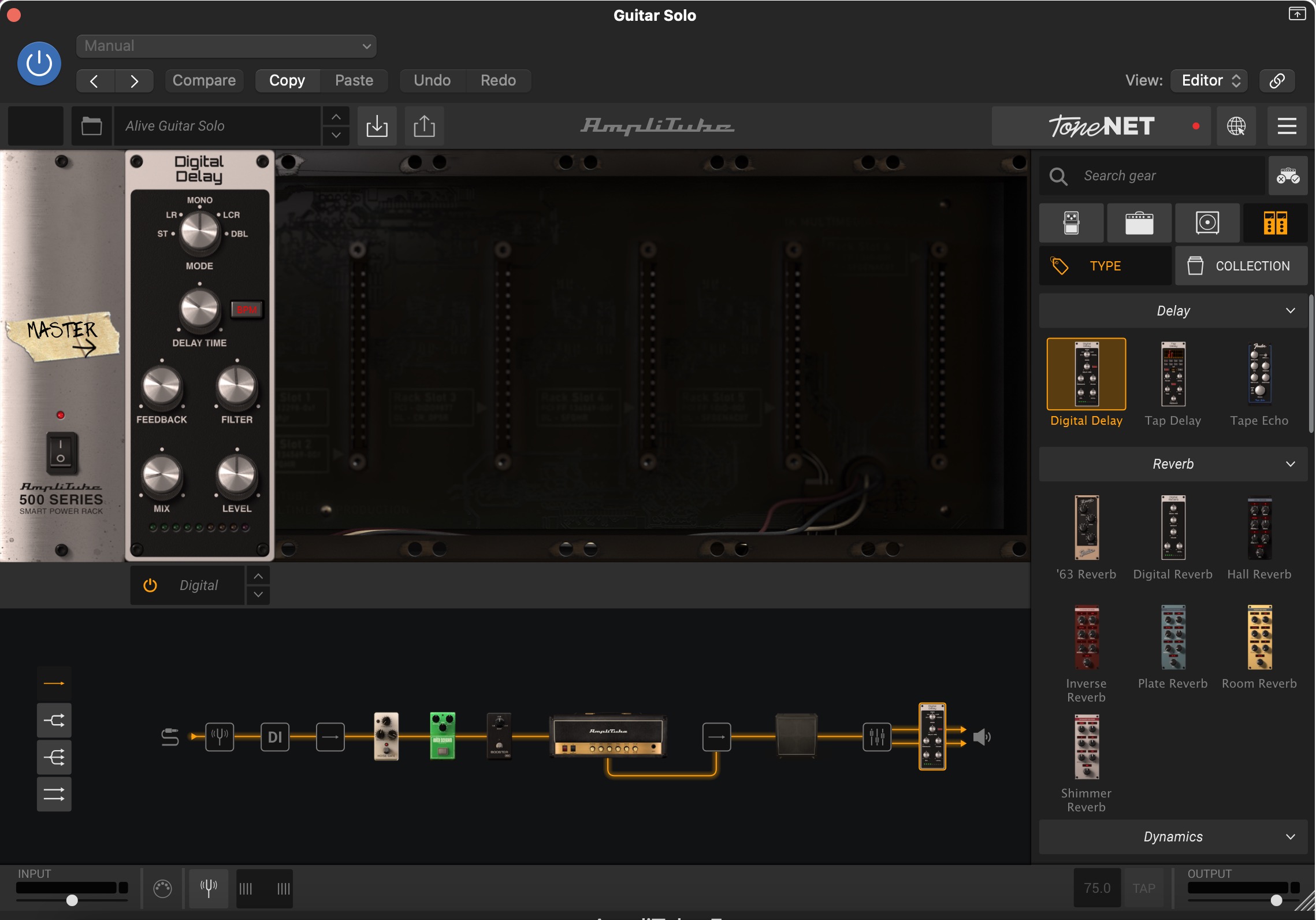Image resolution: width=1316 pixels, height=920 pixels.
Task: Click the Redo button
Action: click(499, 81)
